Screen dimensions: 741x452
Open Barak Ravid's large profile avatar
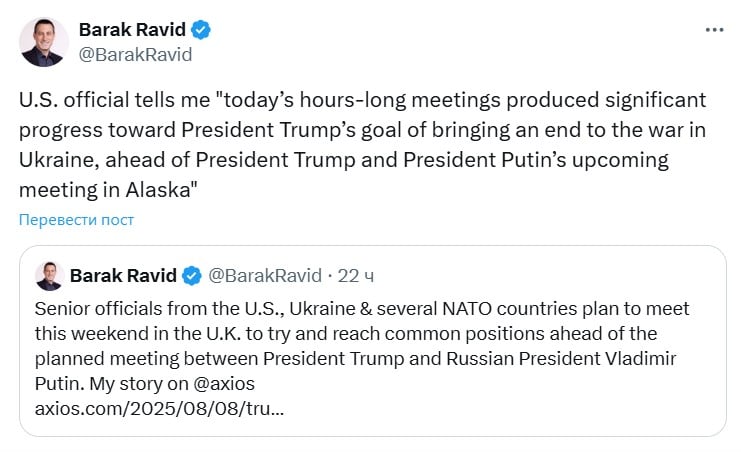43,42
